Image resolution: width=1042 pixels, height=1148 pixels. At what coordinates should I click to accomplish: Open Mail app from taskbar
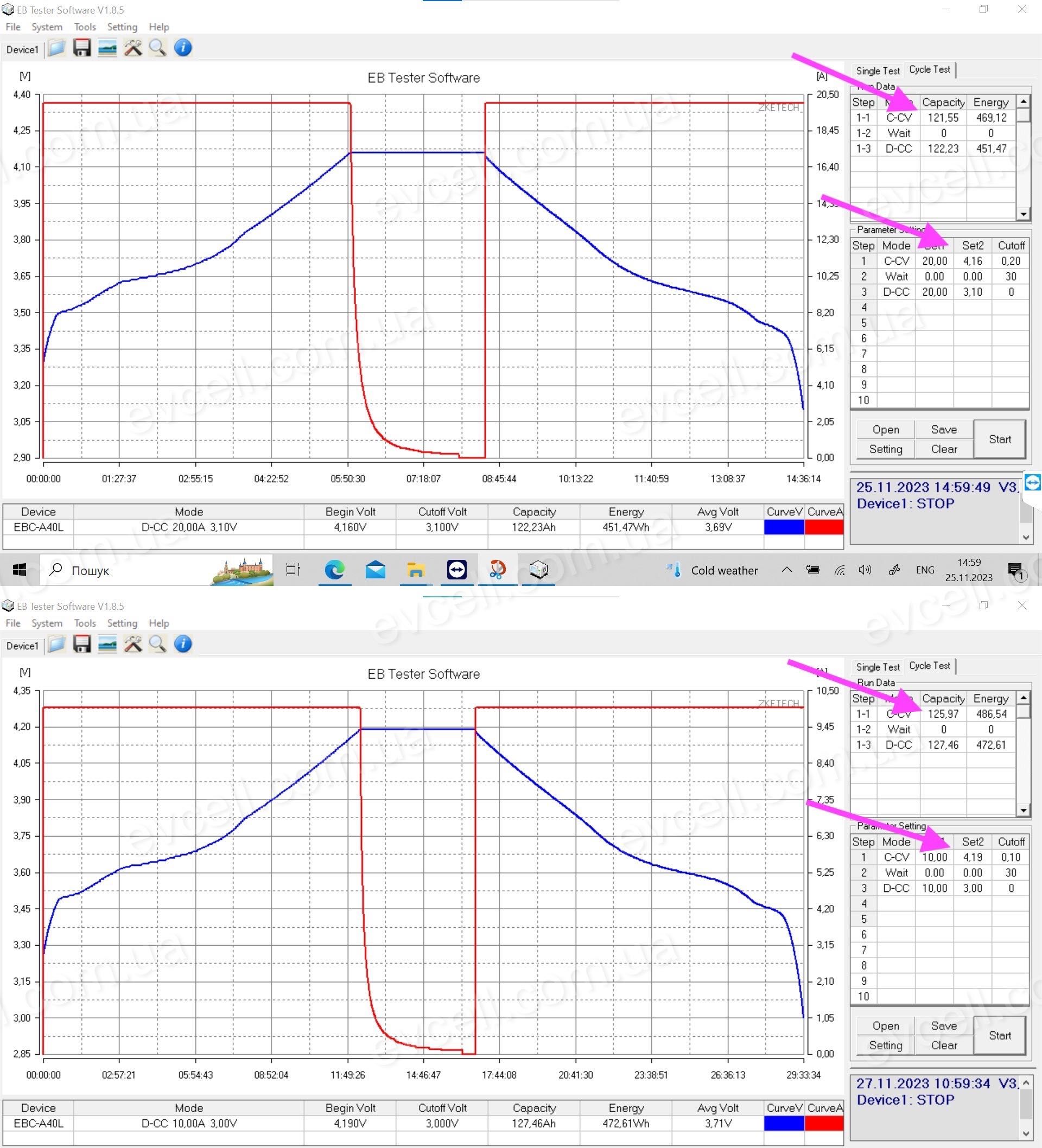[x=376, y=570]
